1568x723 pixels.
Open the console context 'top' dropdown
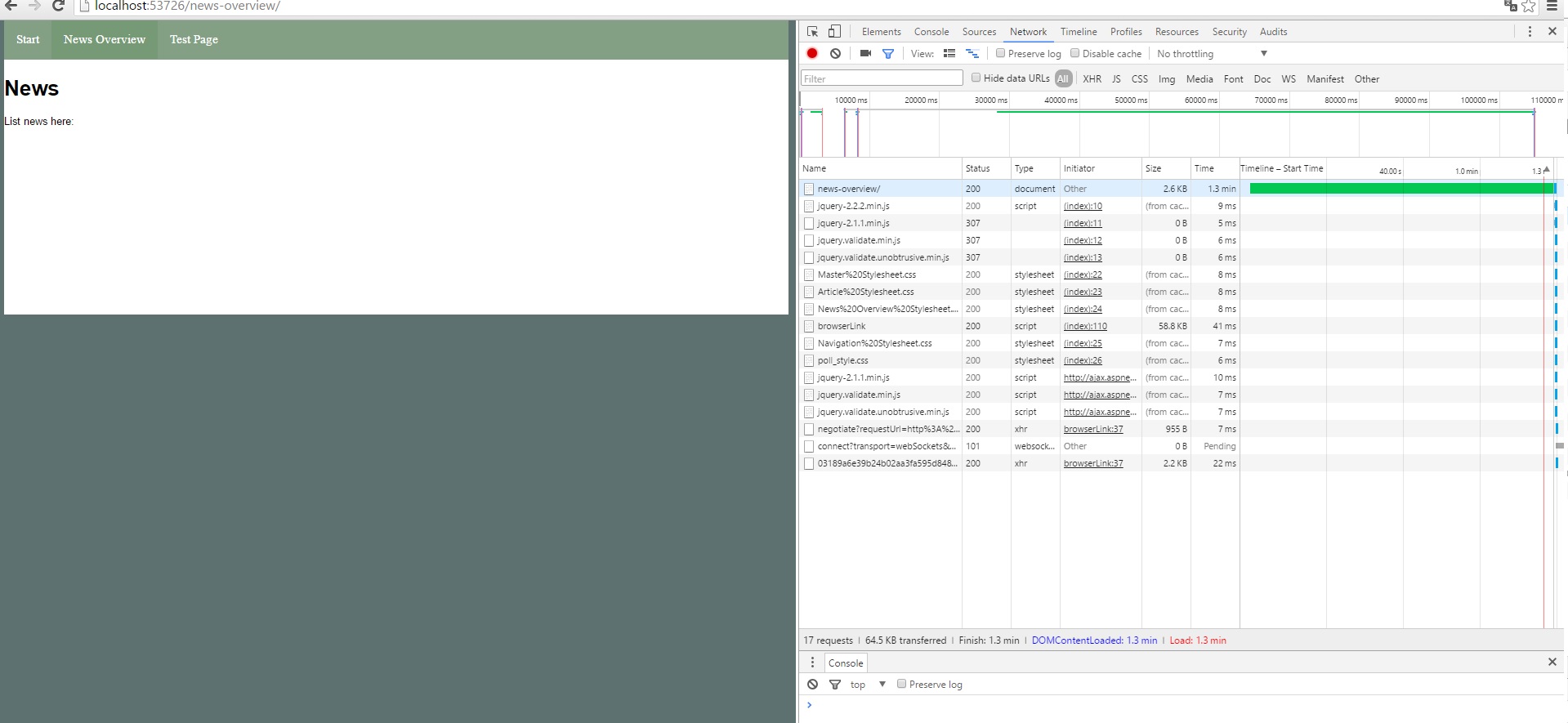[x=868, y=685]
